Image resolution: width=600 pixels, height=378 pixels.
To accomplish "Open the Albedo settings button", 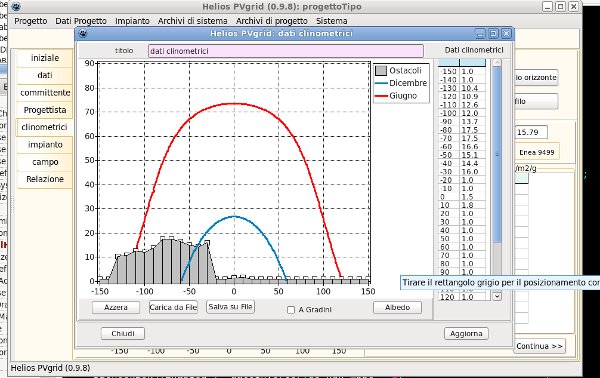I will point(398,307).
